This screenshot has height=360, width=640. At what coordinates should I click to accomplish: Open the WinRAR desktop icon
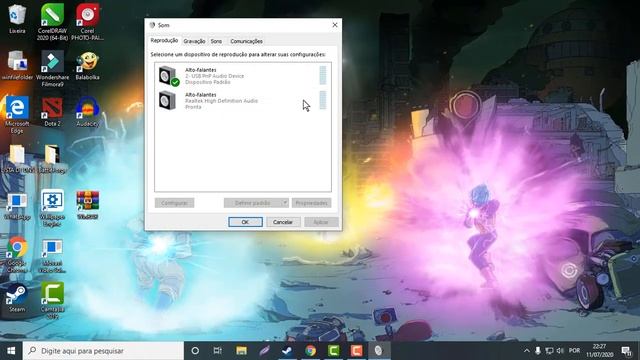point(87,205)
